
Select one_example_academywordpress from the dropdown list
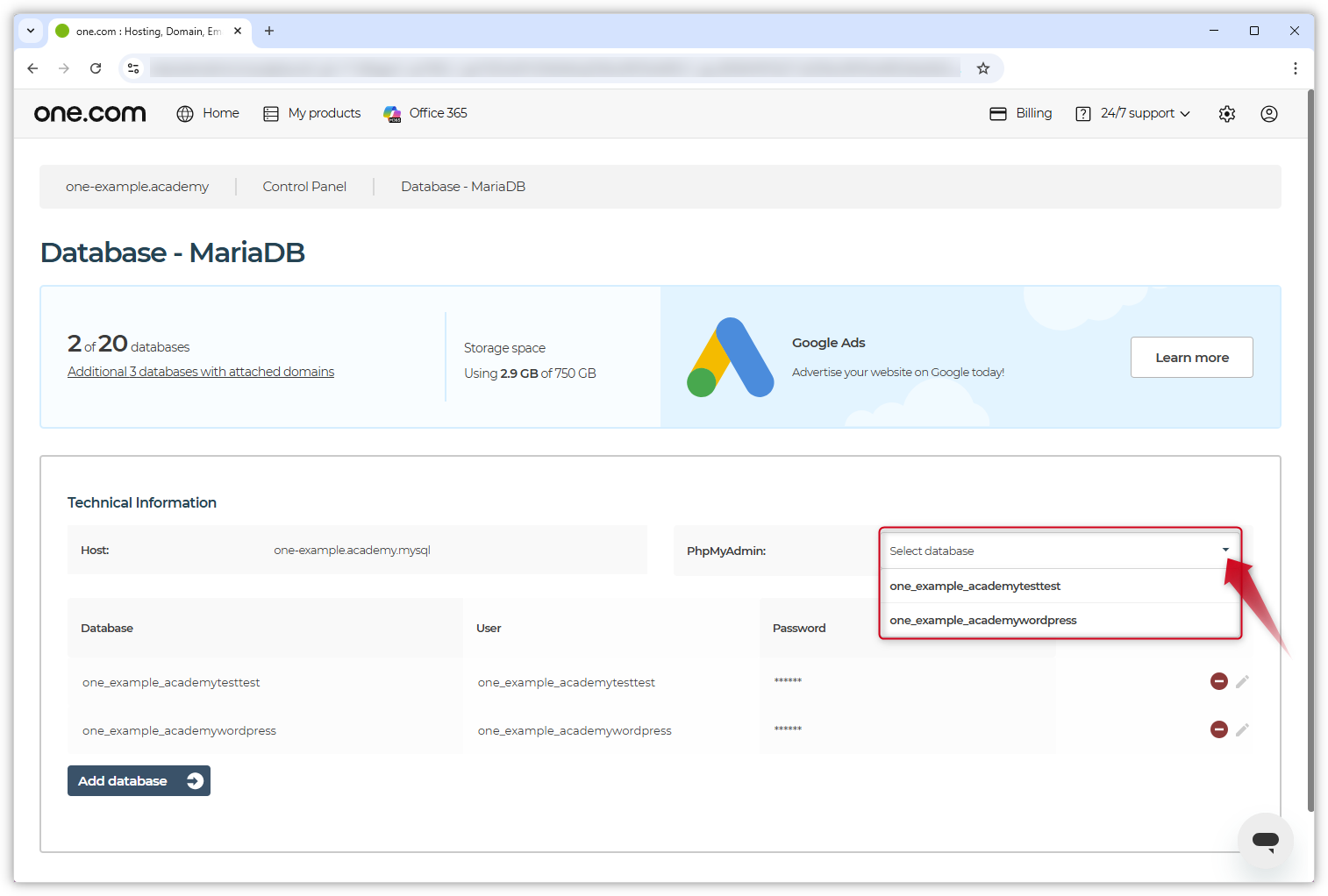(x=983, y=620)
